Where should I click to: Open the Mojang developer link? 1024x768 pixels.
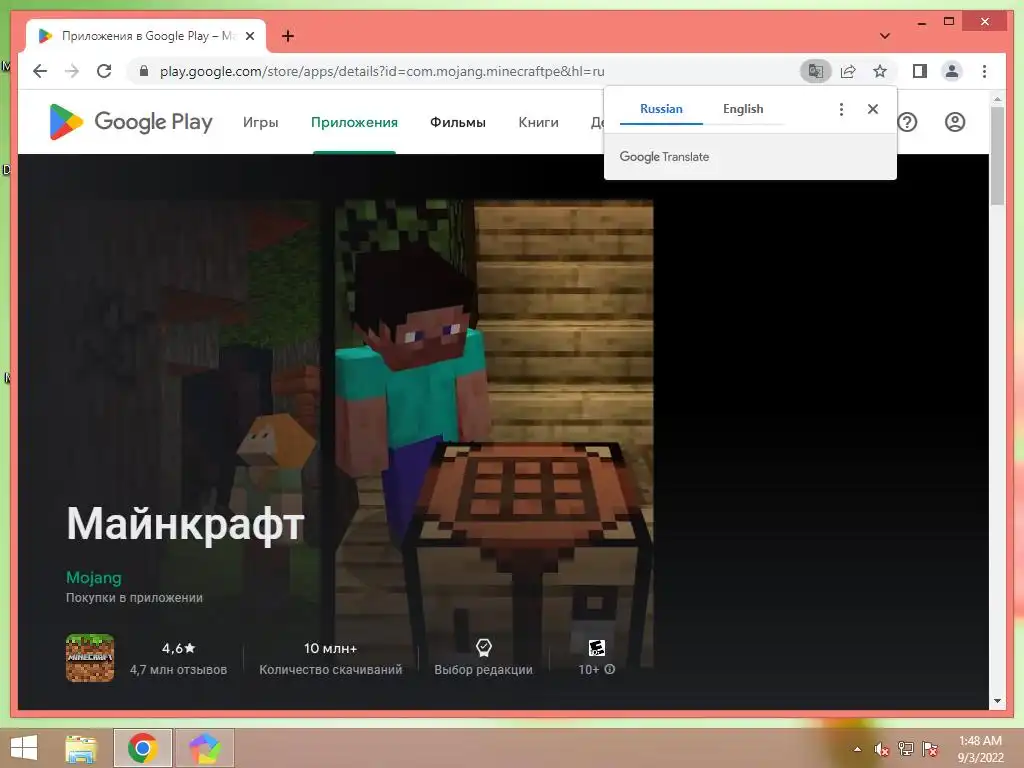tap(93, 577)
